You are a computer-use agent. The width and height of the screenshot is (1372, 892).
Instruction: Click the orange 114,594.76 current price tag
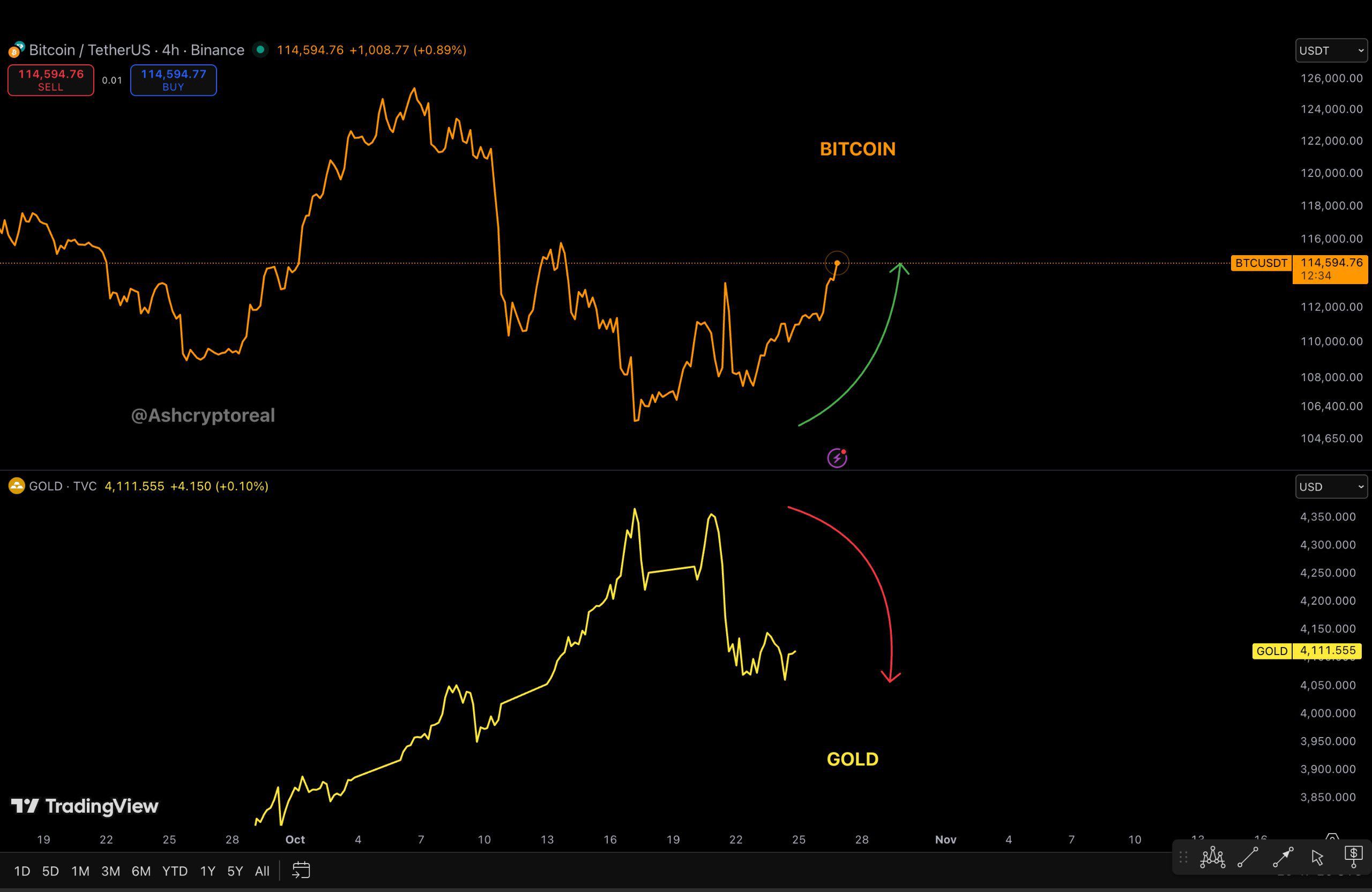point(1332,269)
